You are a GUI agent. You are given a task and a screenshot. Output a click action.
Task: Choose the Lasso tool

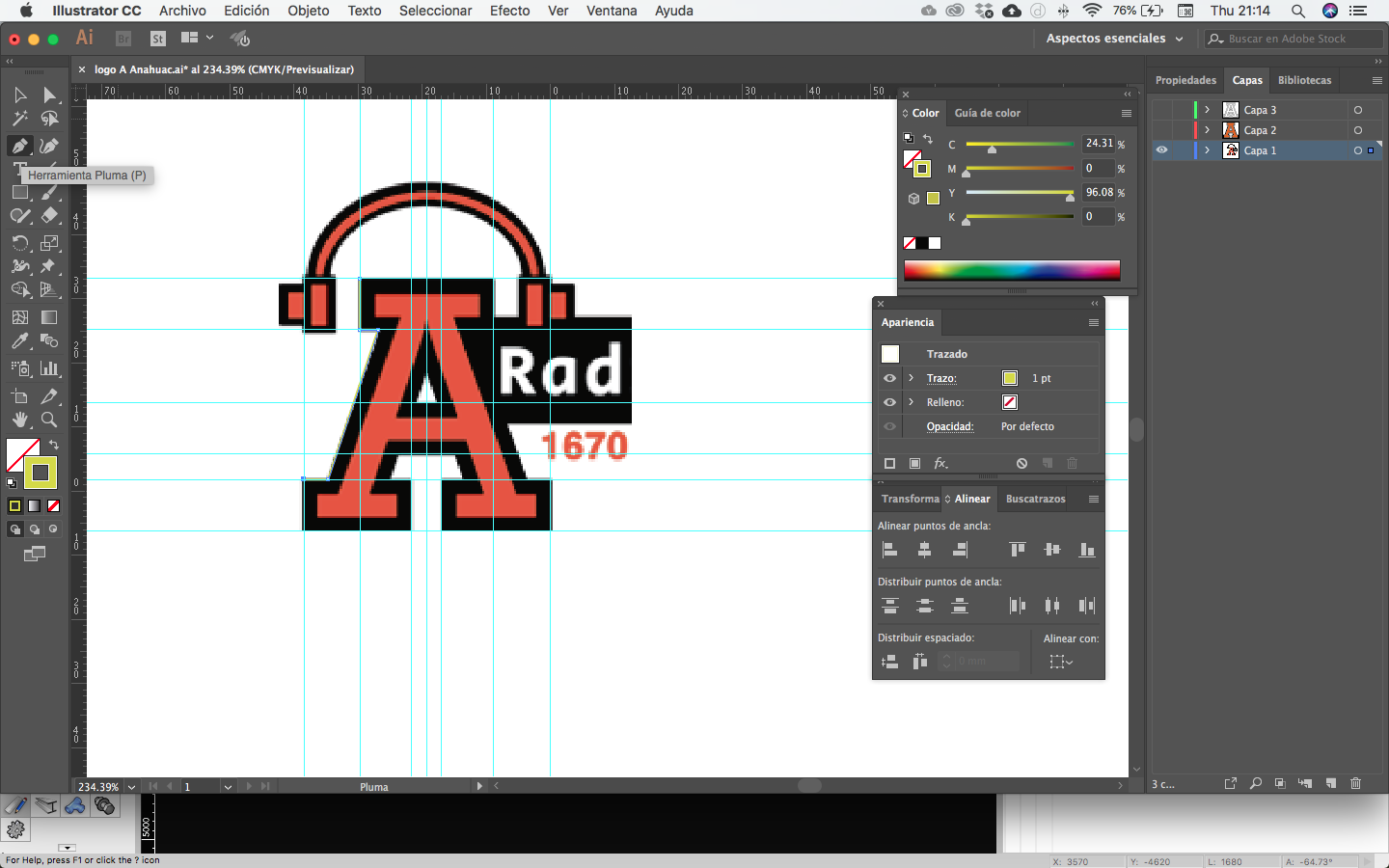click(49, 119)
